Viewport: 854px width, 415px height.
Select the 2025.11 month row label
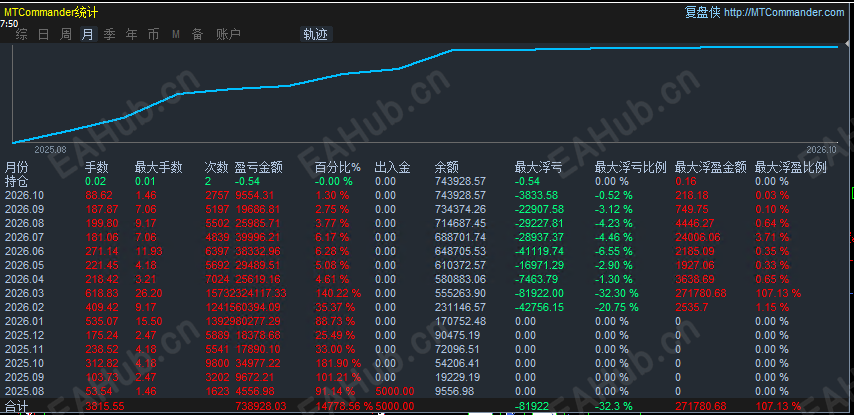tap(23, 349)
